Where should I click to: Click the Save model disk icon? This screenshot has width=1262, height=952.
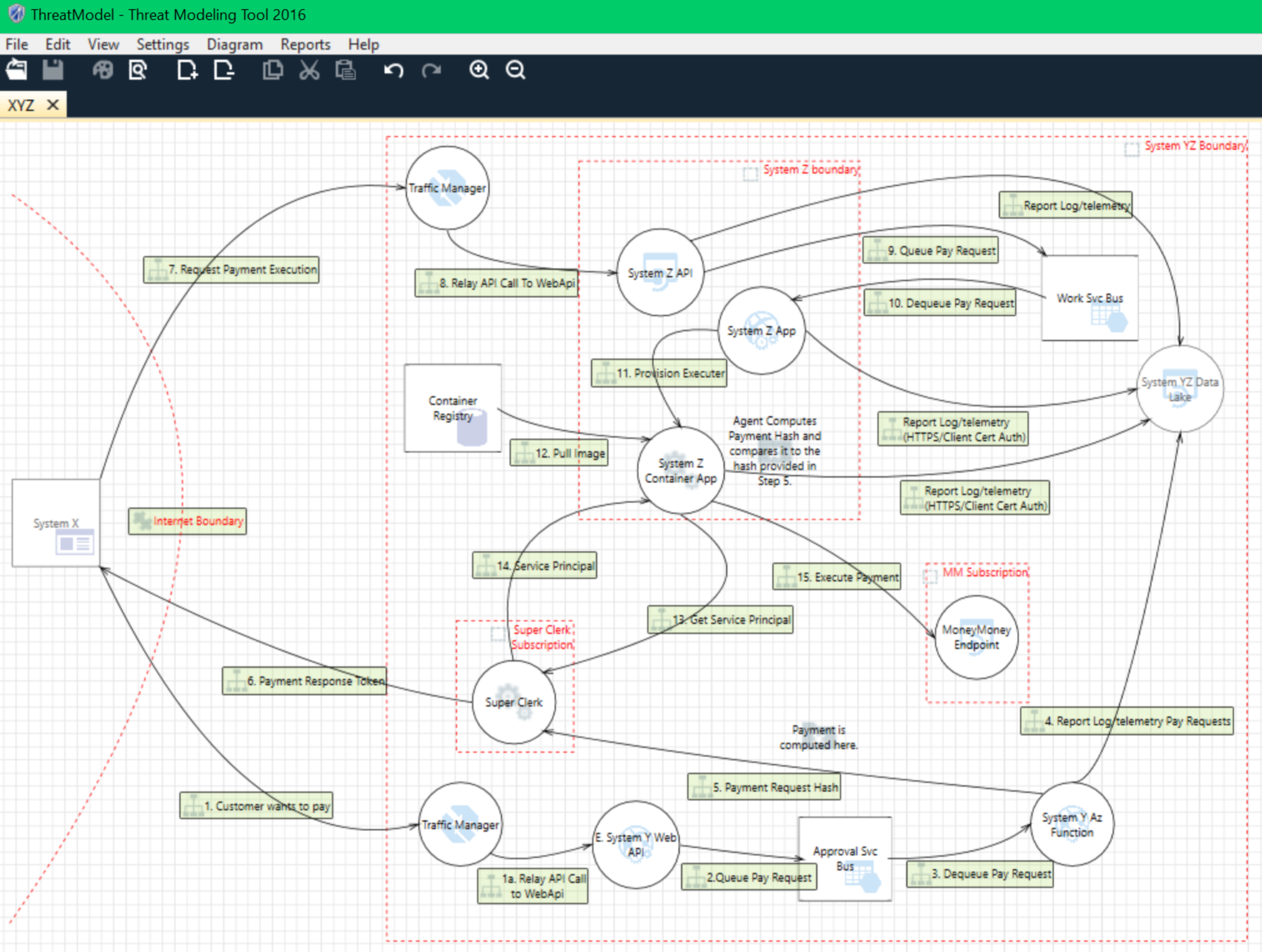click(x=53, y=70)
